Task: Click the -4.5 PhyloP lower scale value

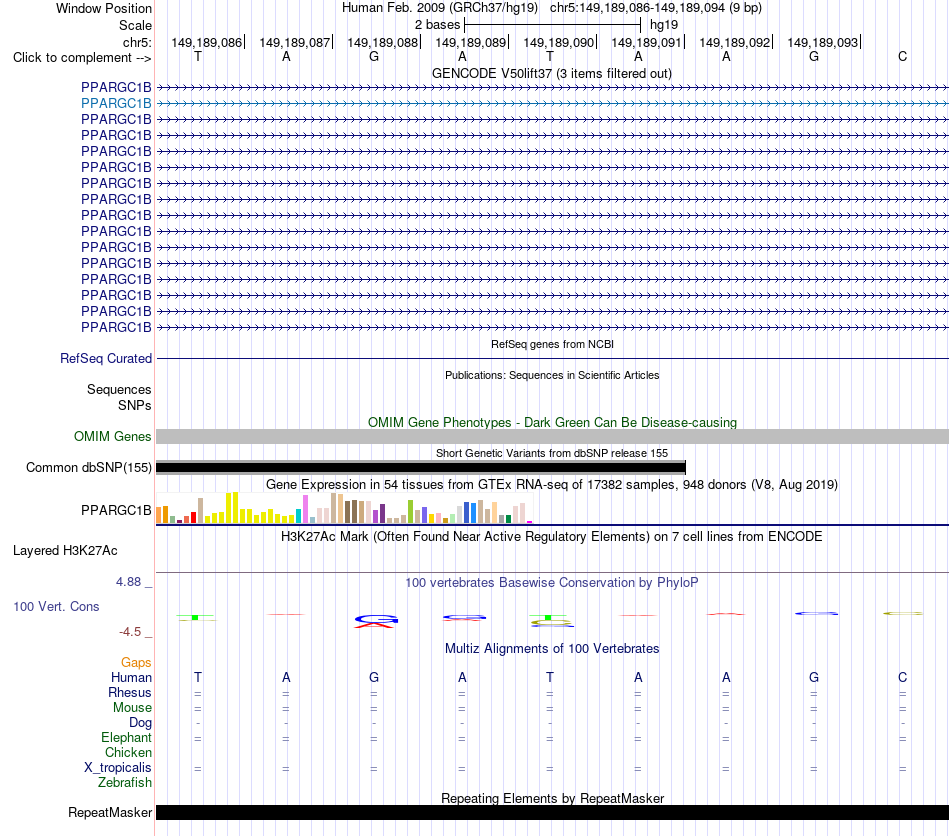Action: pyautogui.click(x=130, y=632)
